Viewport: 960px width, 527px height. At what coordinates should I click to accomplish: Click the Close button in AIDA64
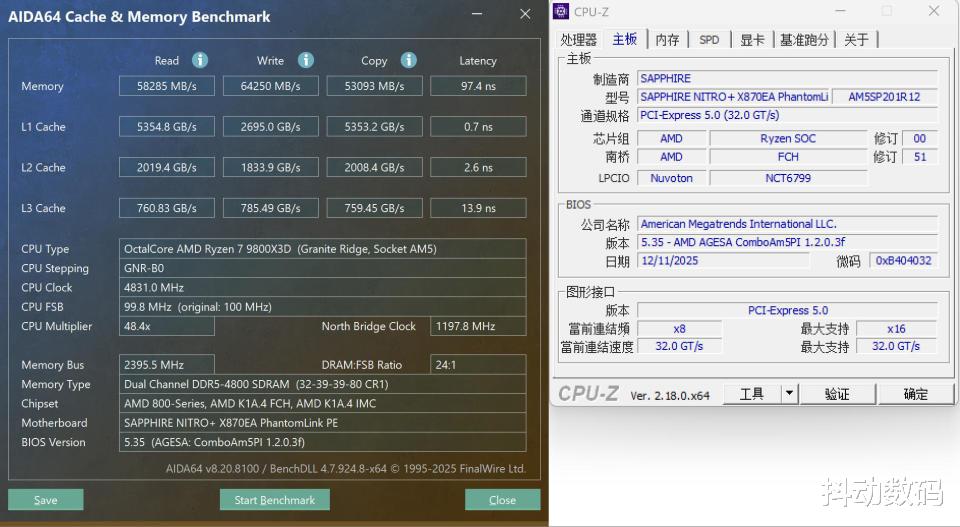502,499
